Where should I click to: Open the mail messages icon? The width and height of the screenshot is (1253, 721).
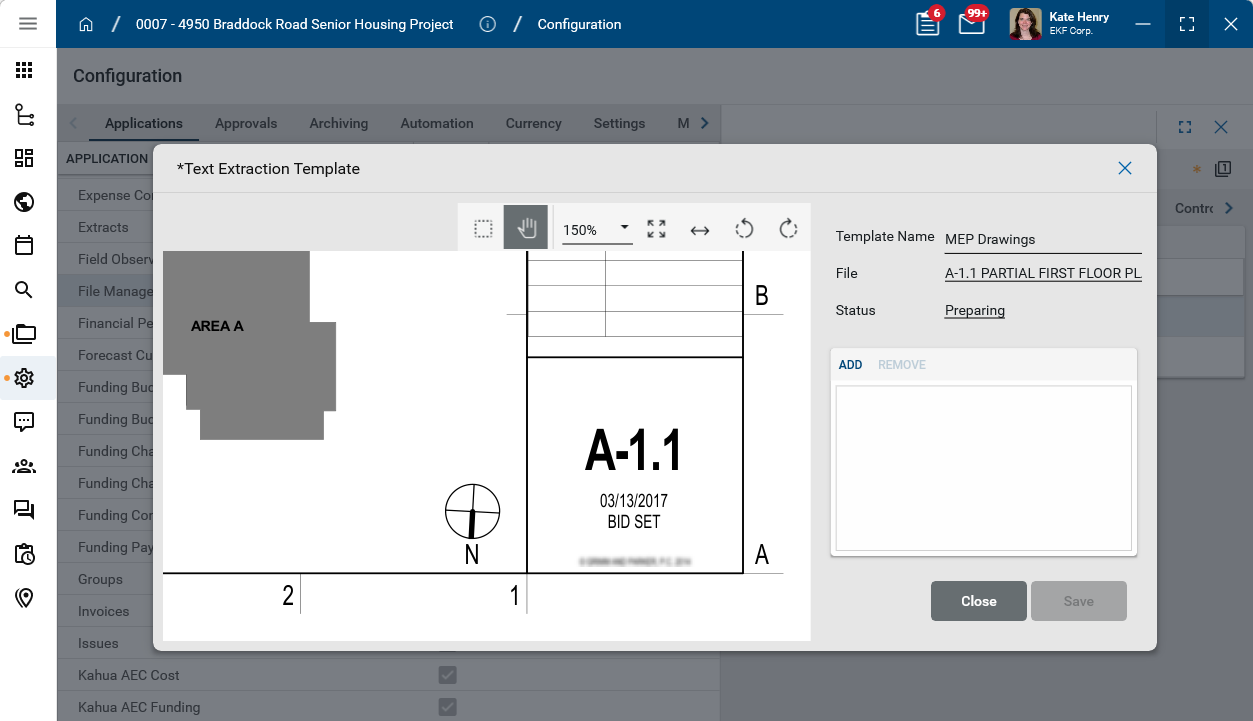pos(972,24)
